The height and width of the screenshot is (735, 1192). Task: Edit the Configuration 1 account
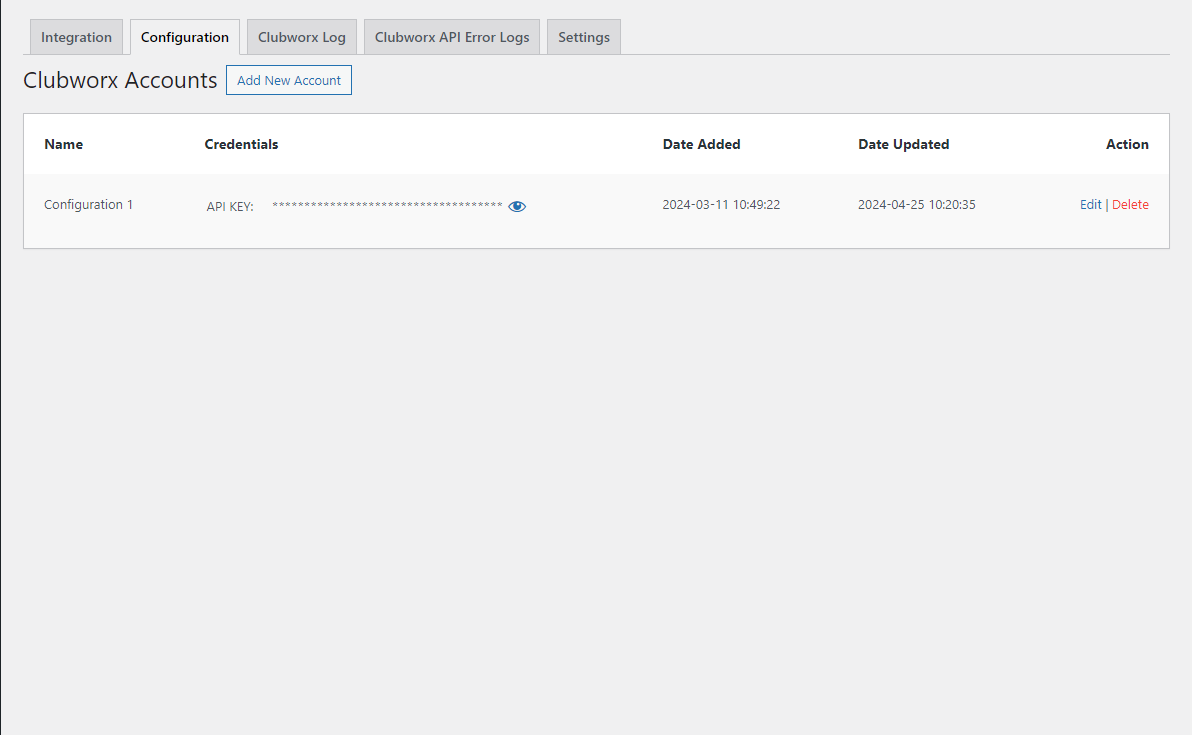point(1090,204)
